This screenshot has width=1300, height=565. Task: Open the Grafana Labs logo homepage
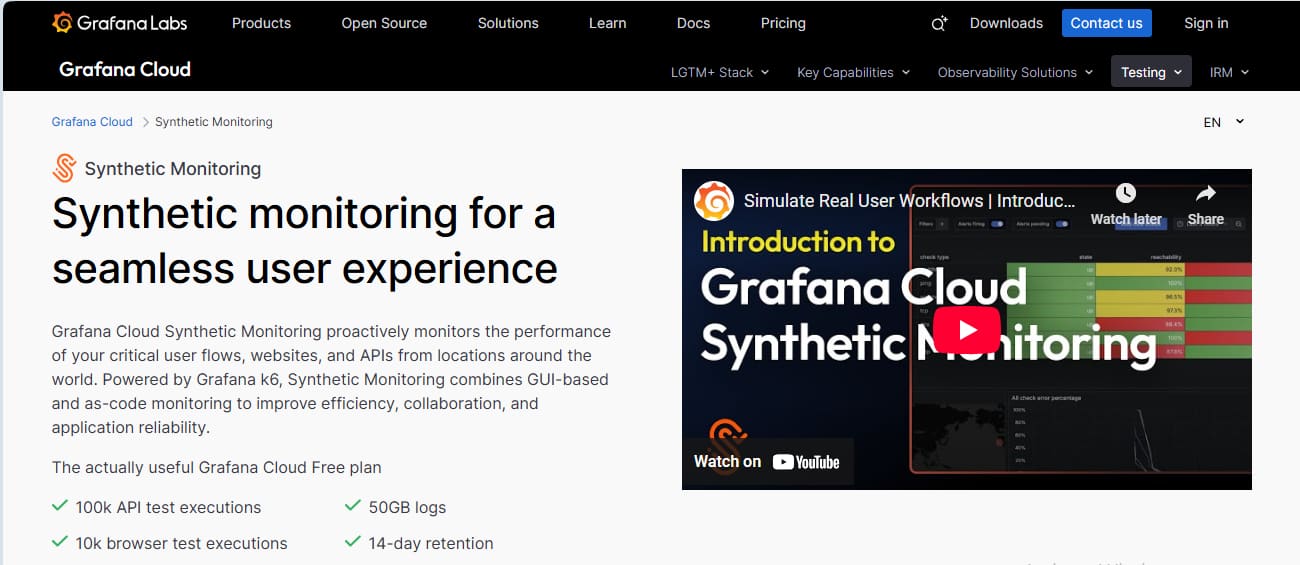click(119, 22)
